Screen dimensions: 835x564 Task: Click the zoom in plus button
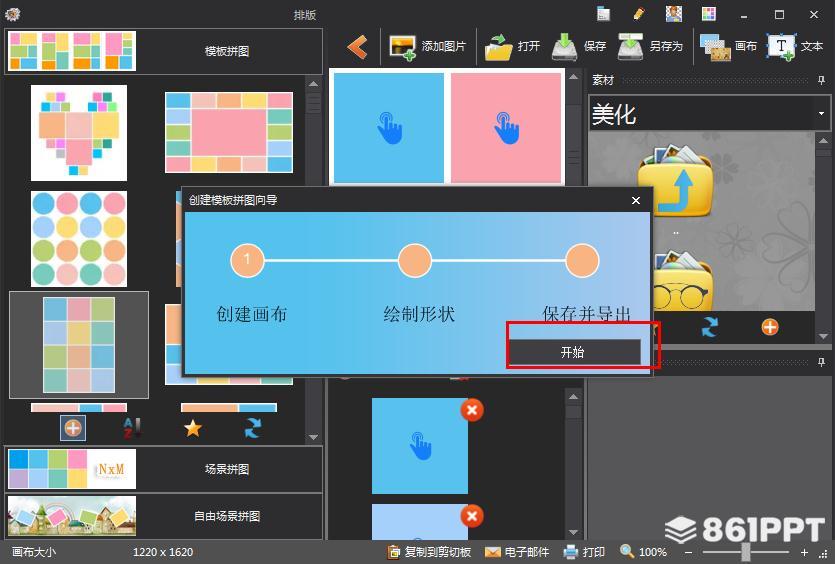[804, 552]
